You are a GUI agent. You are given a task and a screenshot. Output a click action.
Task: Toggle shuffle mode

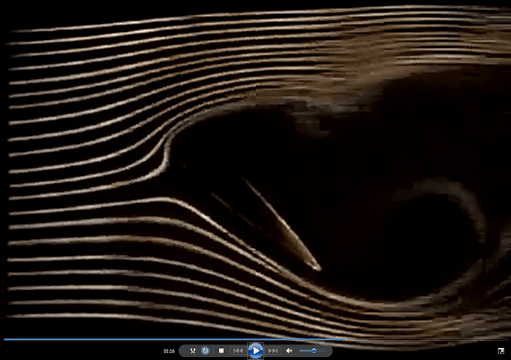(193, 351)
